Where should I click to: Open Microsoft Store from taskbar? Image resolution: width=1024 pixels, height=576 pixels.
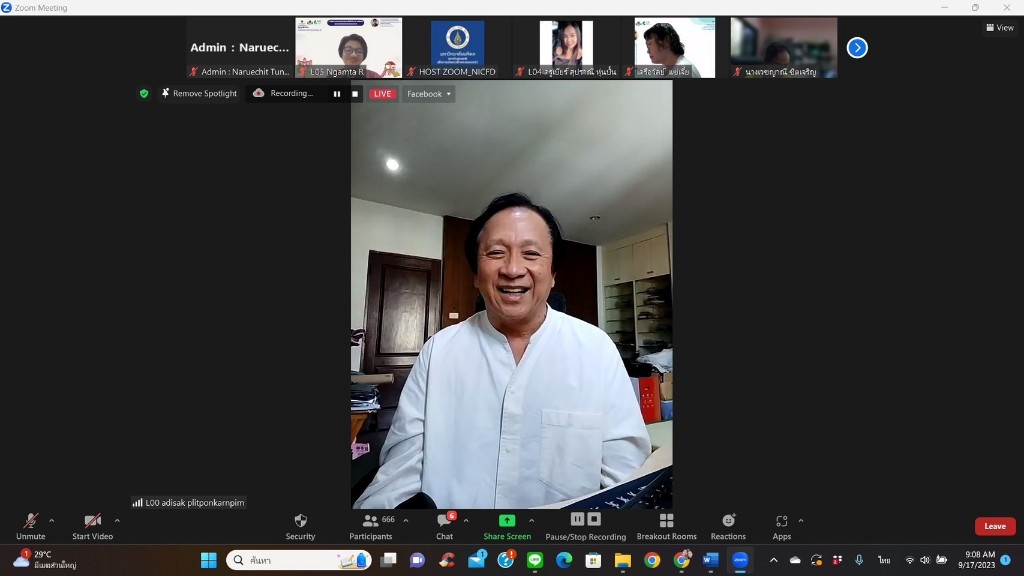pyautogui.click(x=593, y=560)
